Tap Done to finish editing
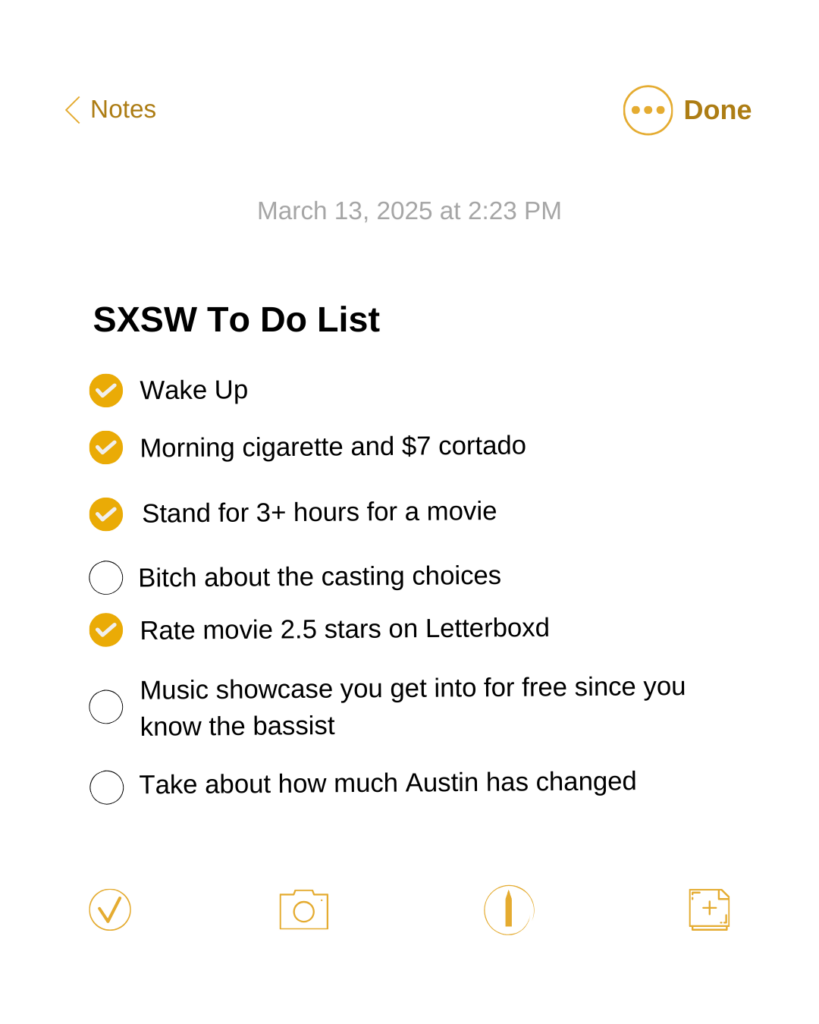Screen dimensions: 819x1024 click(x=717, y=110)
